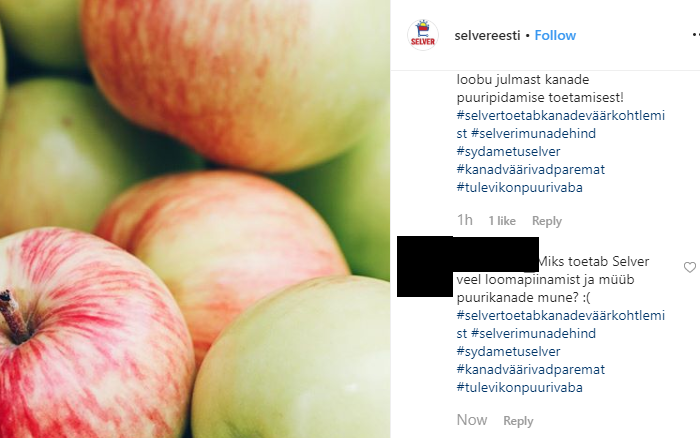View the 1 like on first comment
The height and width of the screenshot is (438, 700).
(x=502, y=221)
